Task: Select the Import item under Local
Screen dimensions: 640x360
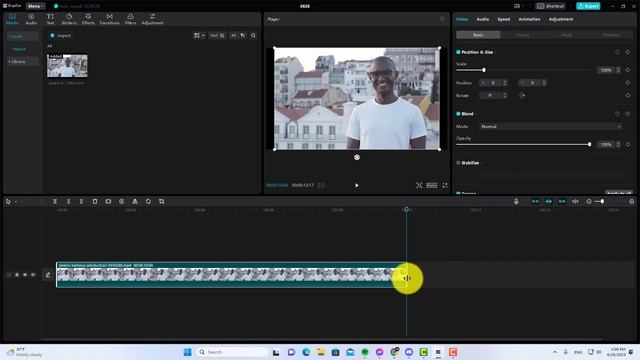Action: tap(19, 49)
